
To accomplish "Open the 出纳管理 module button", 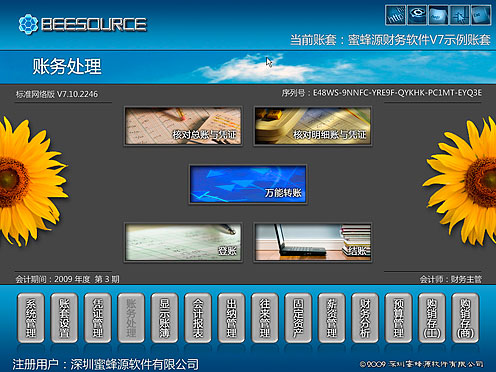I will (231, 318).
